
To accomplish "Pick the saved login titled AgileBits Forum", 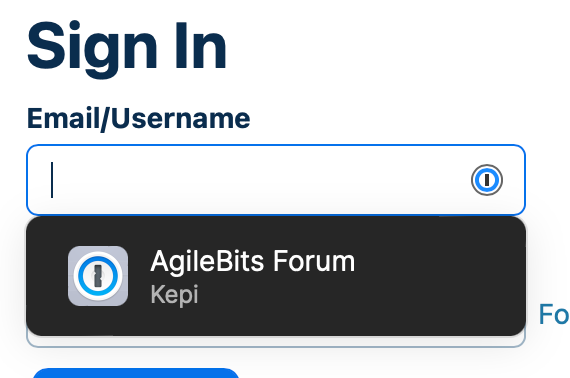I will point(253,261).
